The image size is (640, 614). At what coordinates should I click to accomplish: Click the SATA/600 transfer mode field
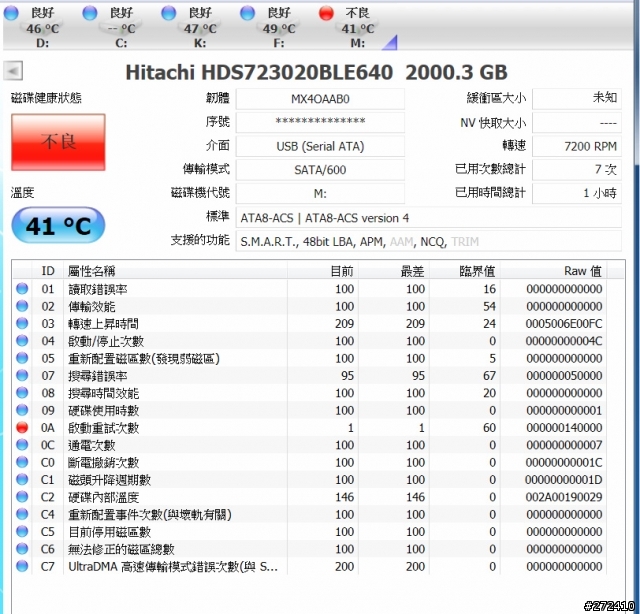320,169
